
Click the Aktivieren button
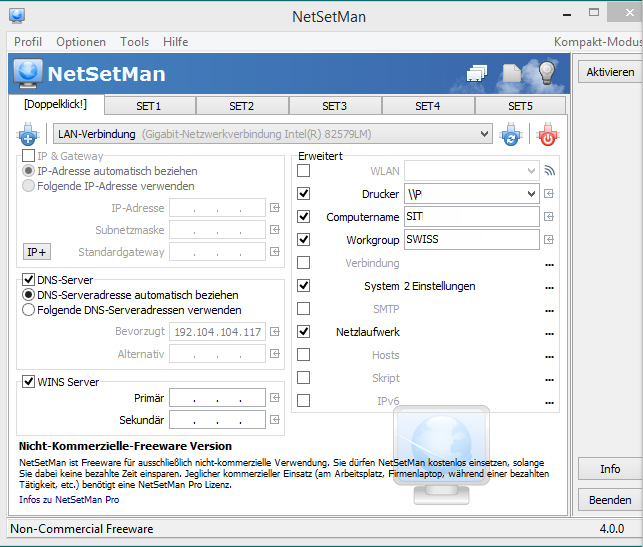[610, 72]
